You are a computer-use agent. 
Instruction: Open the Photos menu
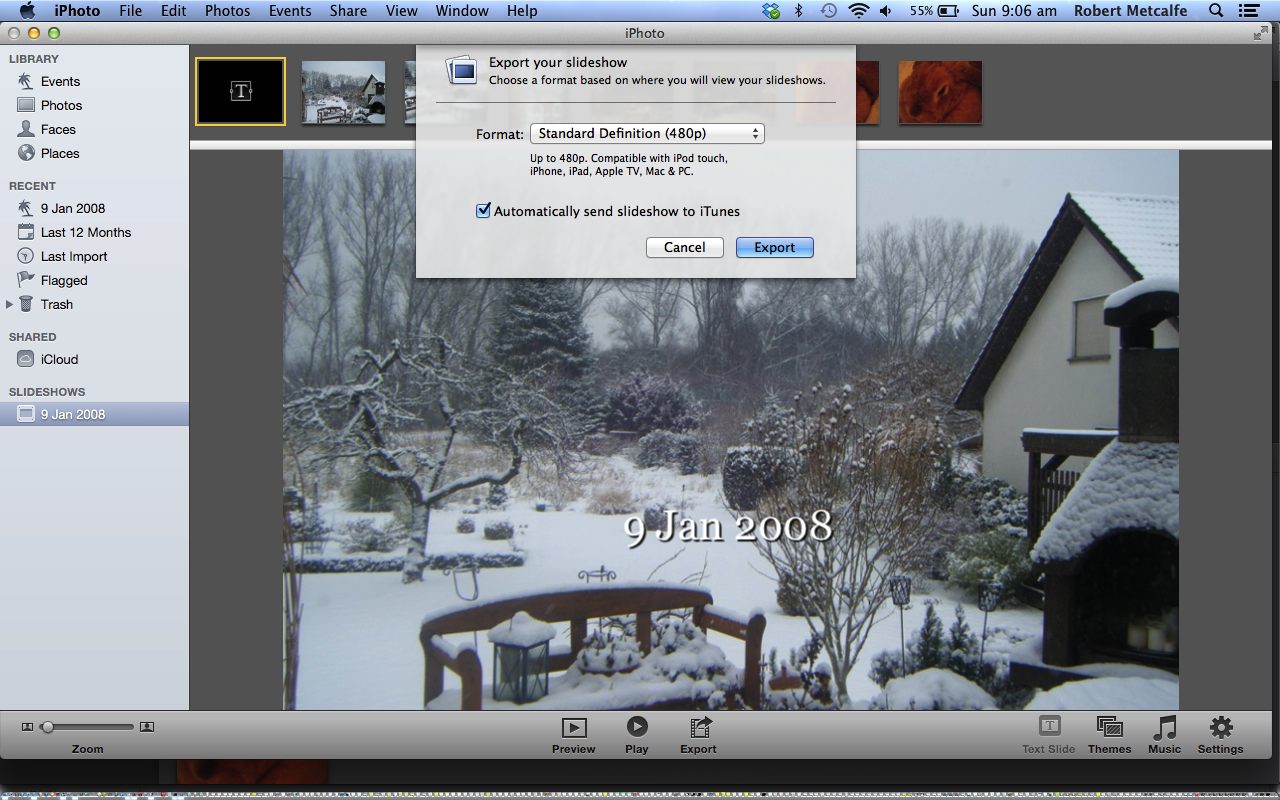pos(228,11)
